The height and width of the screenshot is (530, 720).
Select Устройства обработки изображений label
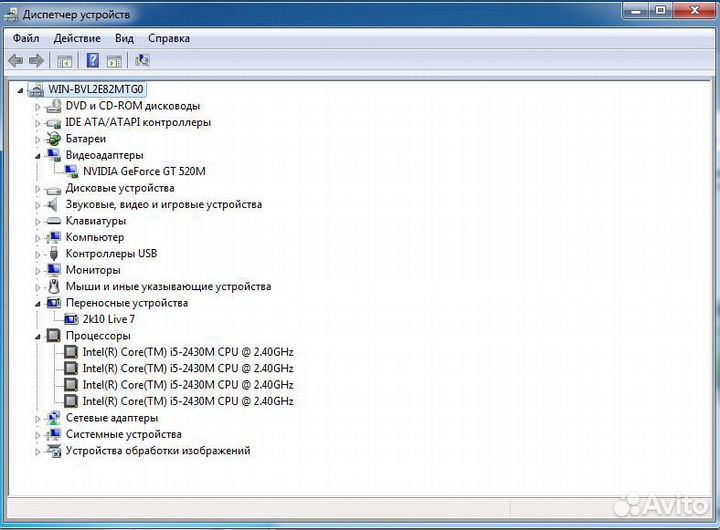click(158, 451)
